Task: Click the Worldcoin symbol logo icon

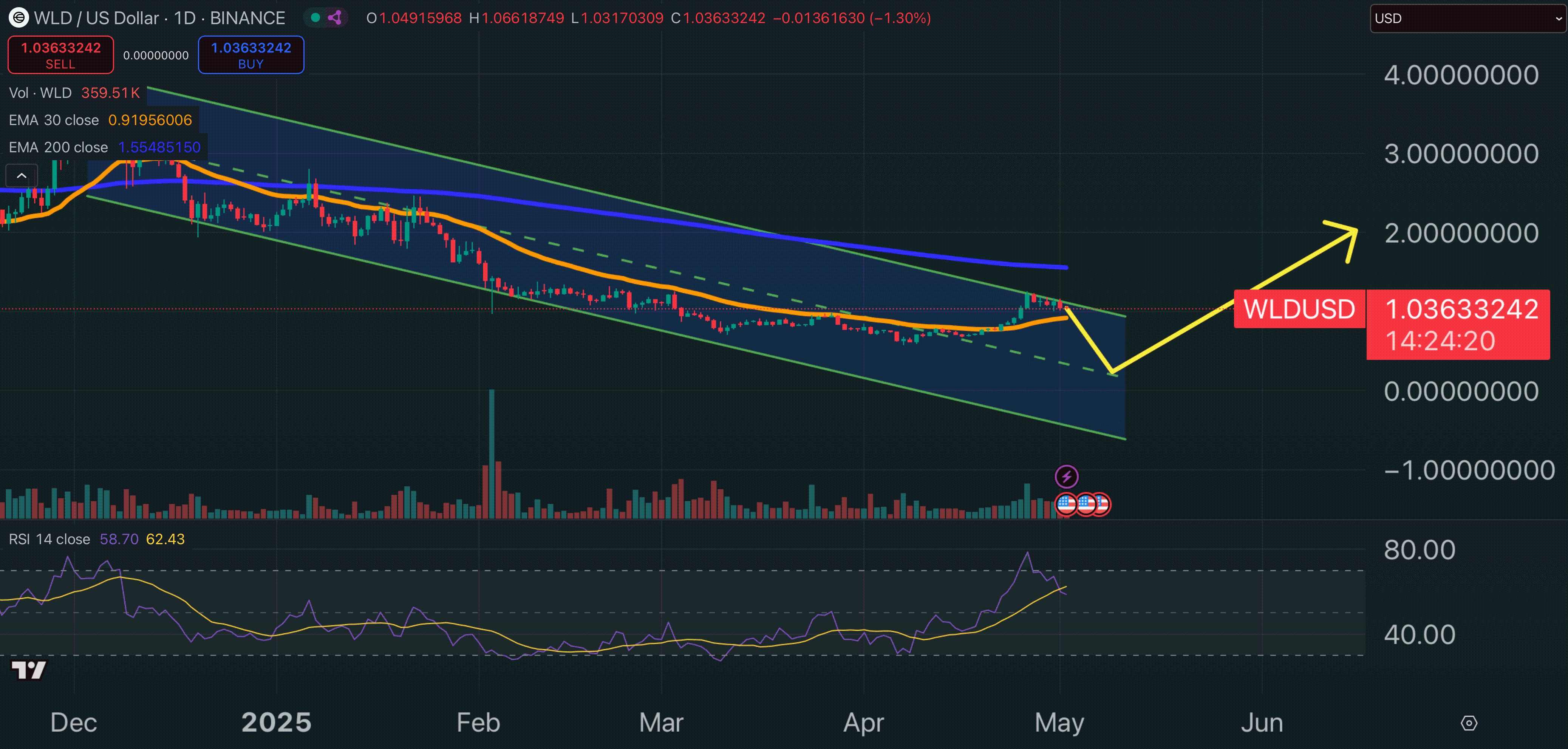Action: (18, 18)
